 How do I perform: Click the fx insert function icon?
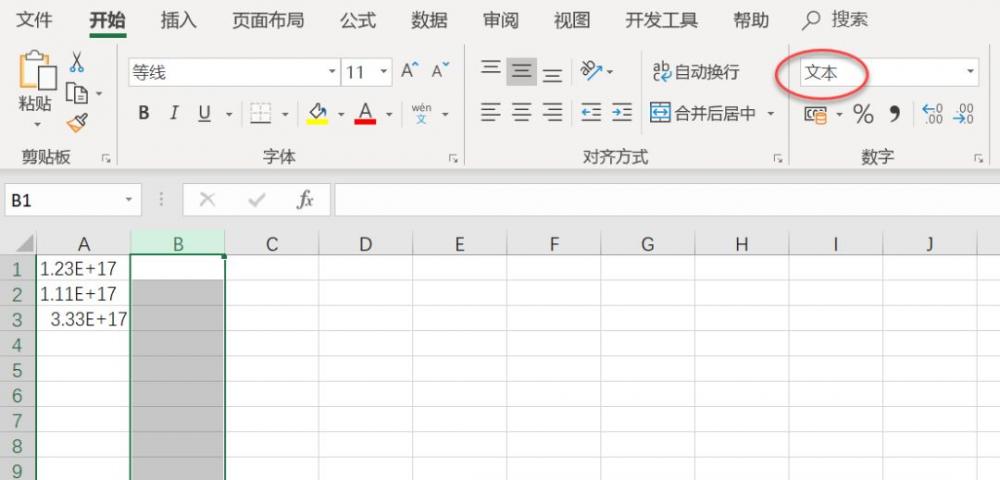tap(305, 200)
